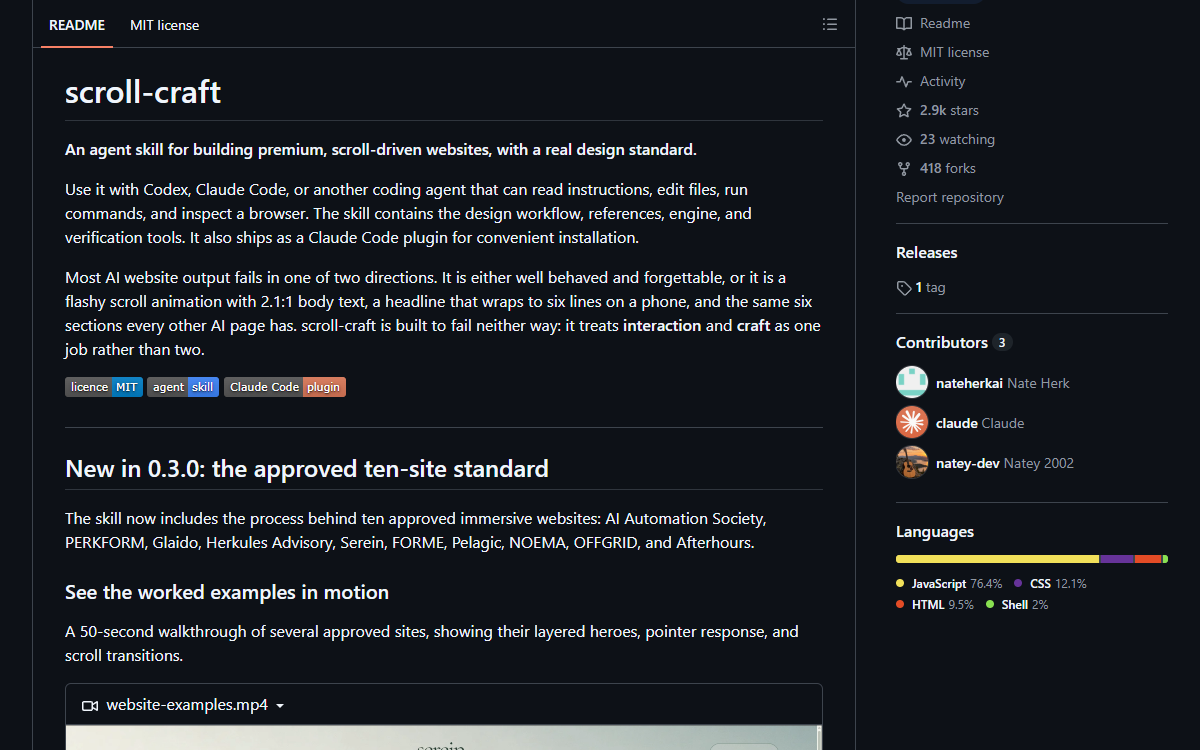Select the HTML 9.5% language entry
Screen dimensions: 1200x750
[x=935, y=605]
